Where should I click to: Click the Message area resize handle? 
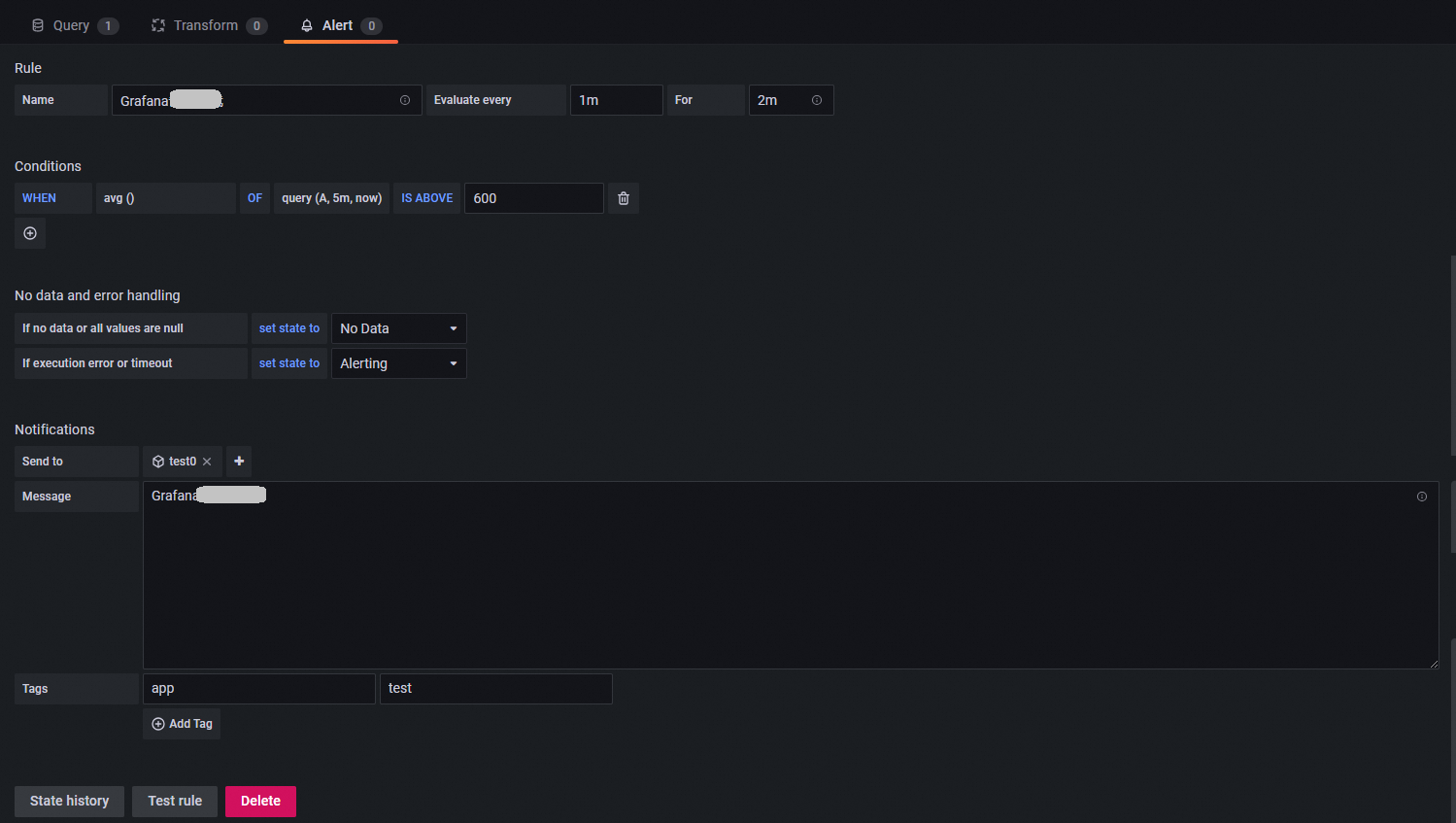(1434, 664)
